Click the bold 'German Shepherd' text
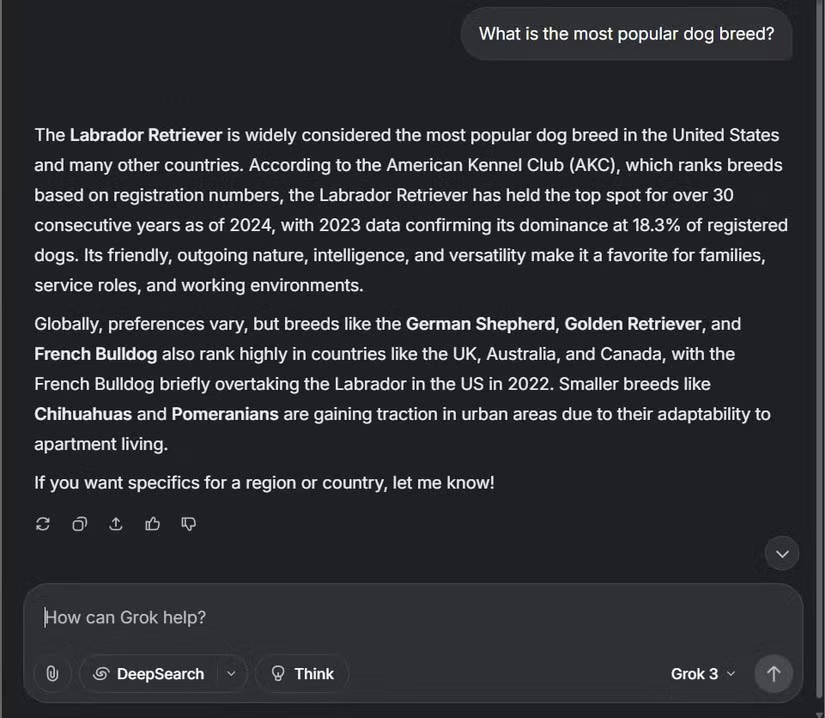 [x=480, y=324]
